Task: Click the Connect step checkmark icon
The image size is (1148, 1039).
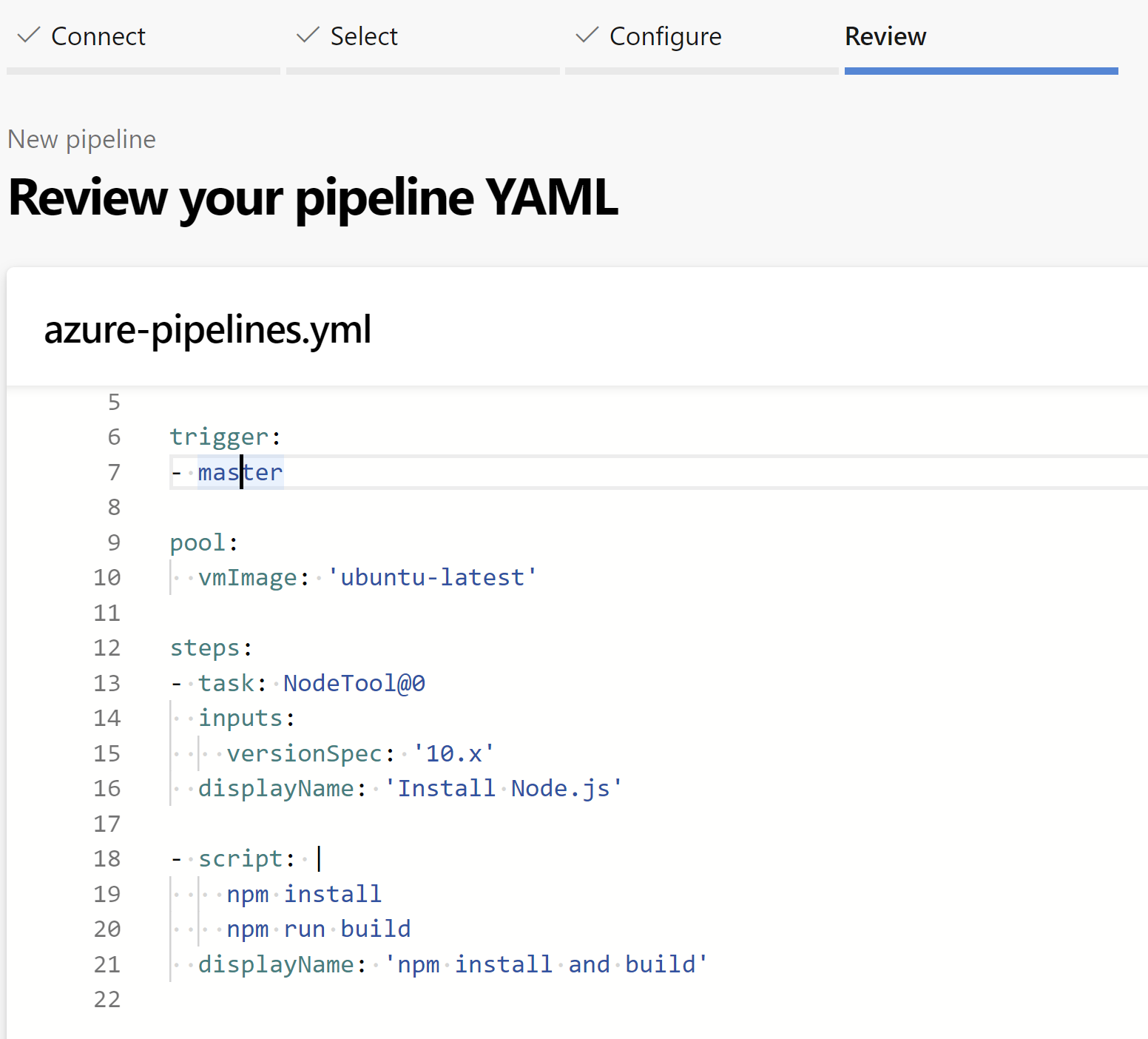Action: (28, 35)
